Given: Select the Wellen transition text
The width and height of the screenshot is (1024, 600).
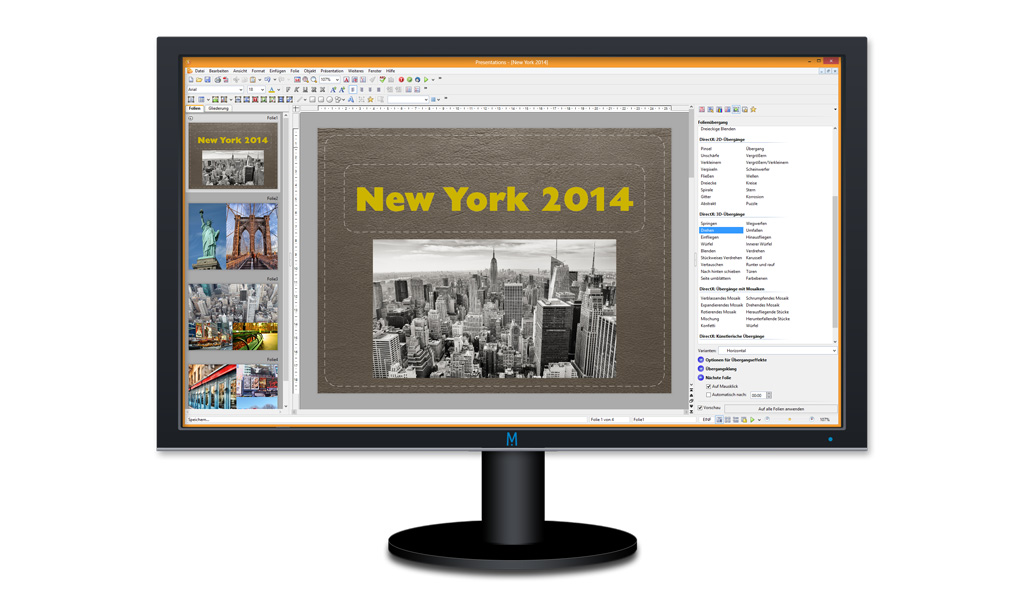Looking at the screenshot, I should [x=752, y=176].
